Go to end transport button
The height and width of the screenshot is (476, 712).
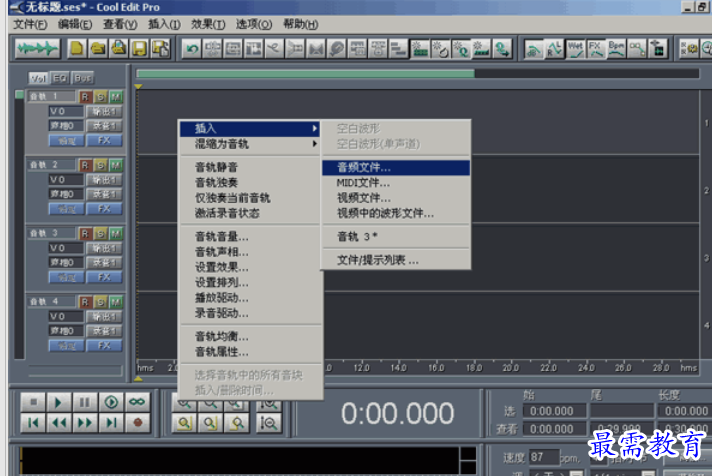(x=111, y=423)
